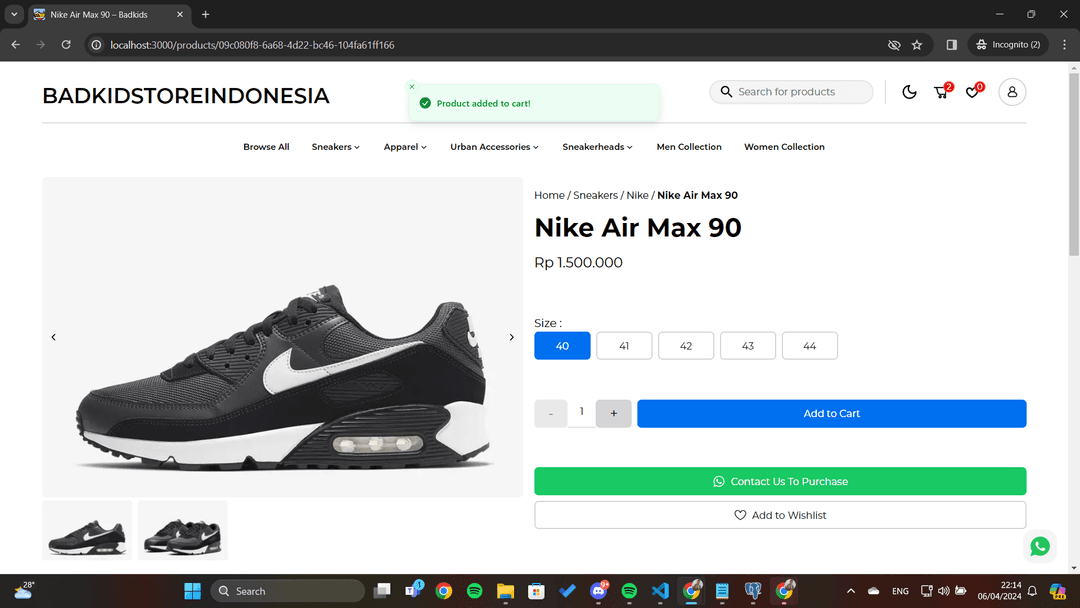Viewport: 1080px width, 608px height.
Task: Open the Chrome three-dot menu
Action: [x=1064, y=45]
